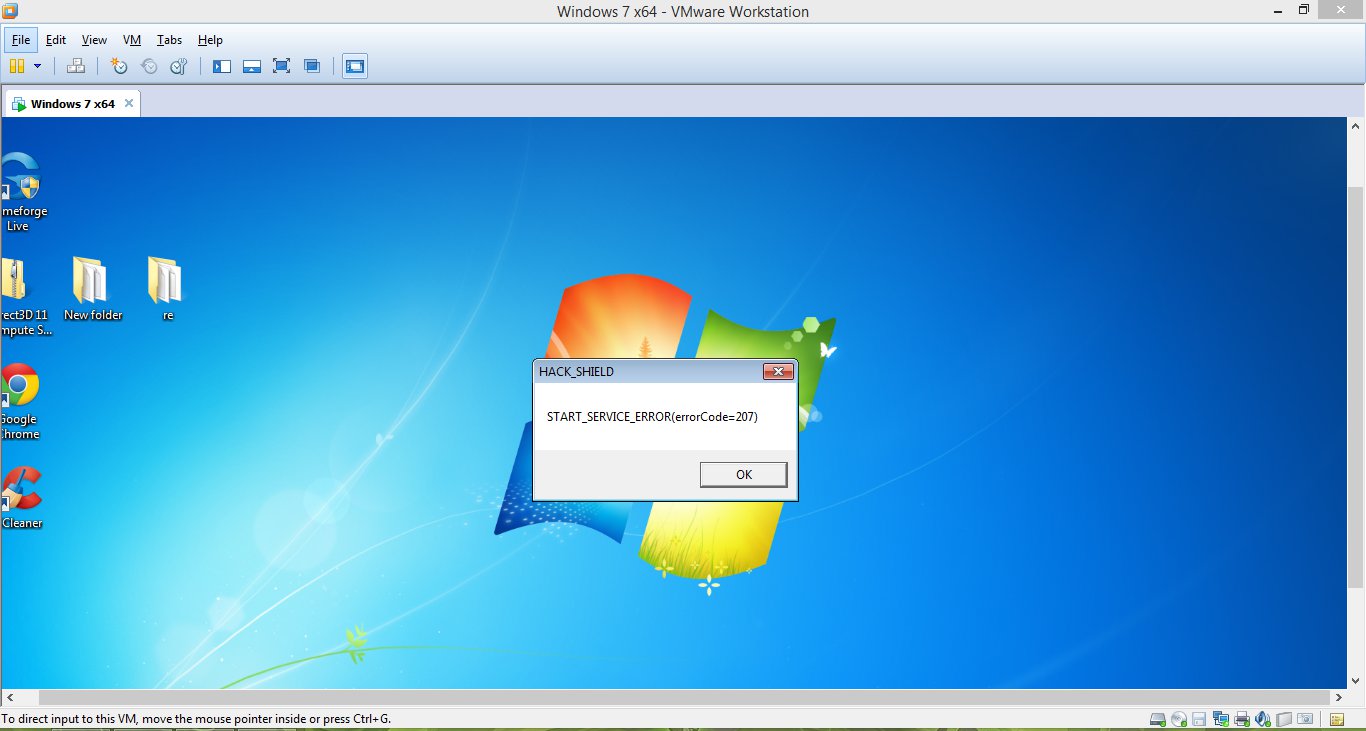Viewport: 1366px width, 731px height.
Task: Show or hide the thumbnail bar
Action: 252,66
